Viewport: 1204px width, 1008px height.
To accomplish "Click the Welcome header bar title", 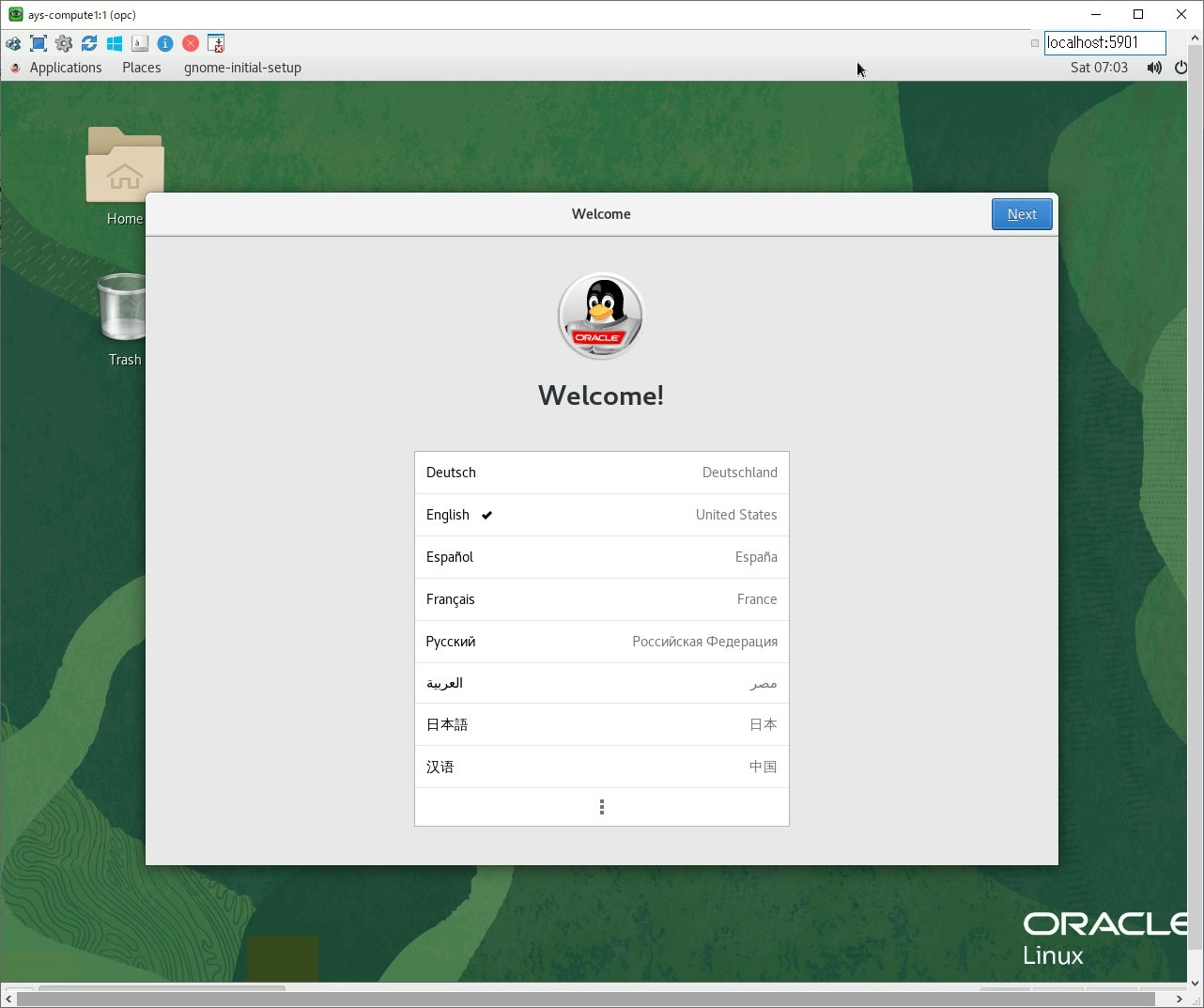I will pyautogui.click(x=601, y=214).
